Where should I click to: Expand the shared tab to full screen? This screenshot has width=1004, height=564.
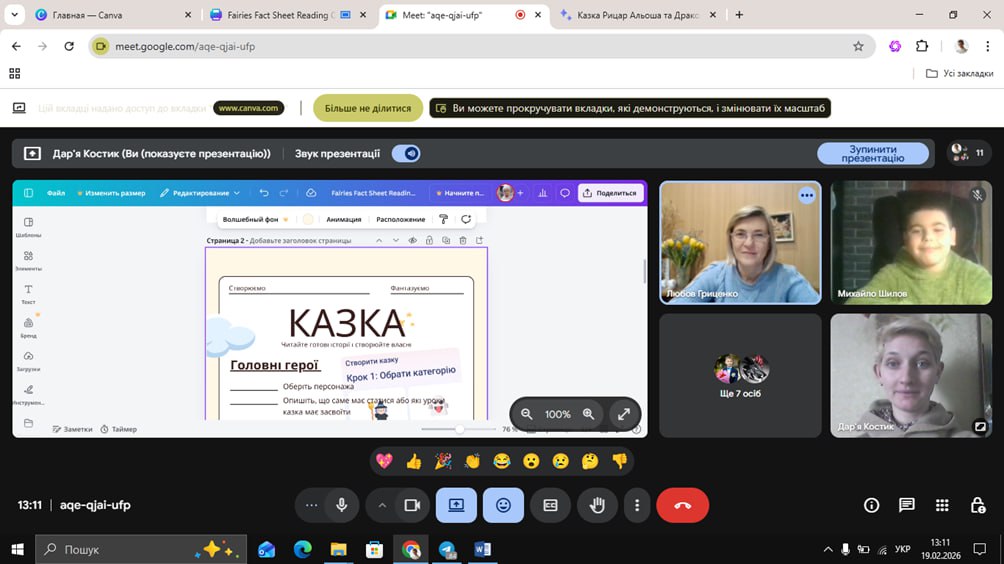[x=624, y=414]
